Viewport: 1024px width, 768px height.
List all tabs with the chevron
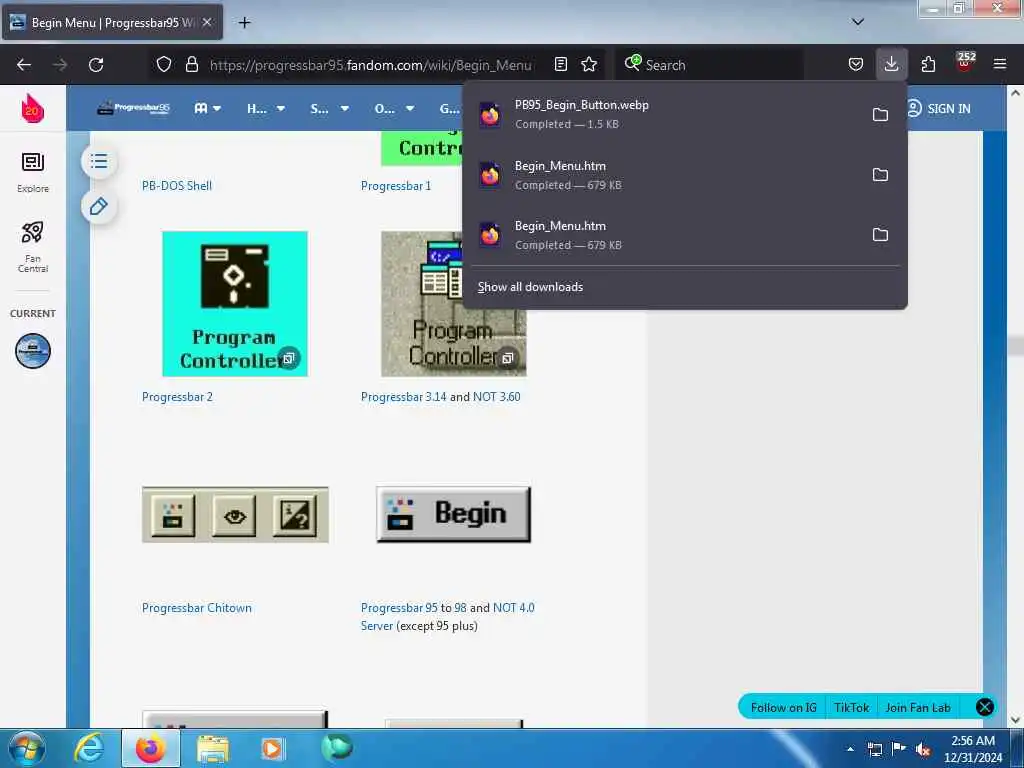(858, 22)
